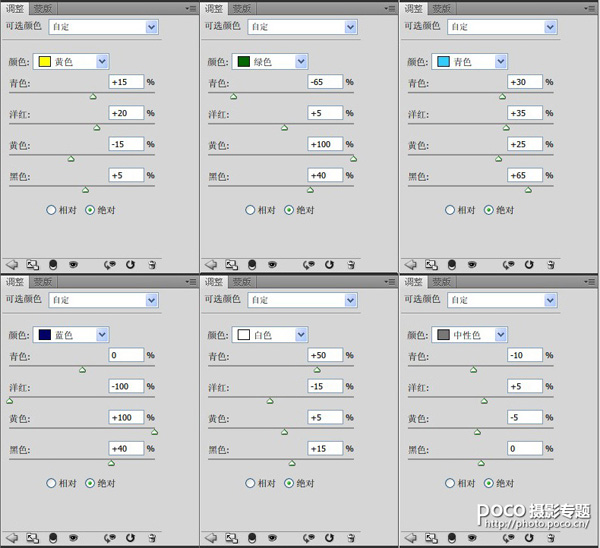Click back arrow icon in Green (绿色) panel

(x=211, y=264)
